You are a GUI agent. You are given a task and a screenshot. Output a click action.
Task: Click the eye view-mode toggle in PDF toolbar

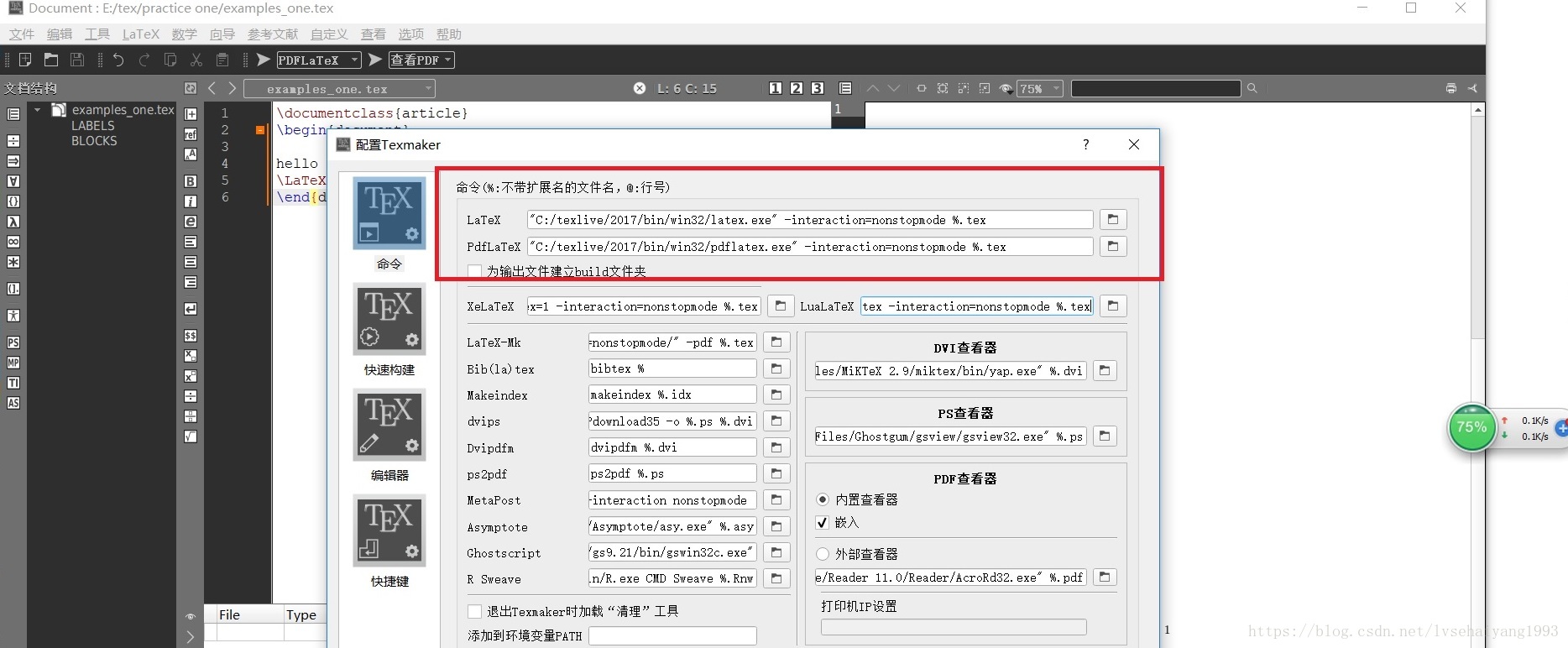click(x=1006, y=88)
